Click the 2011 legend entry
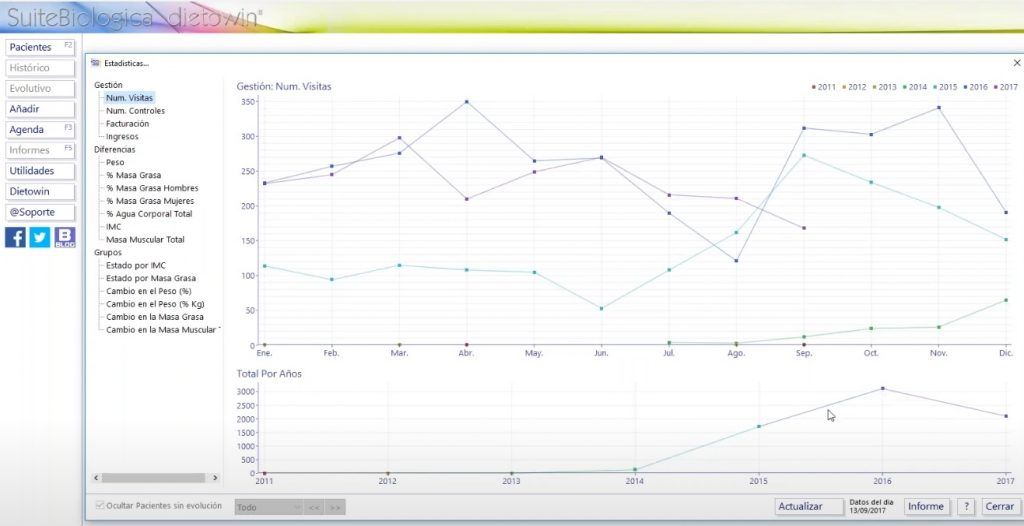The image size is (1024, 526). click(x=824, y=87)
